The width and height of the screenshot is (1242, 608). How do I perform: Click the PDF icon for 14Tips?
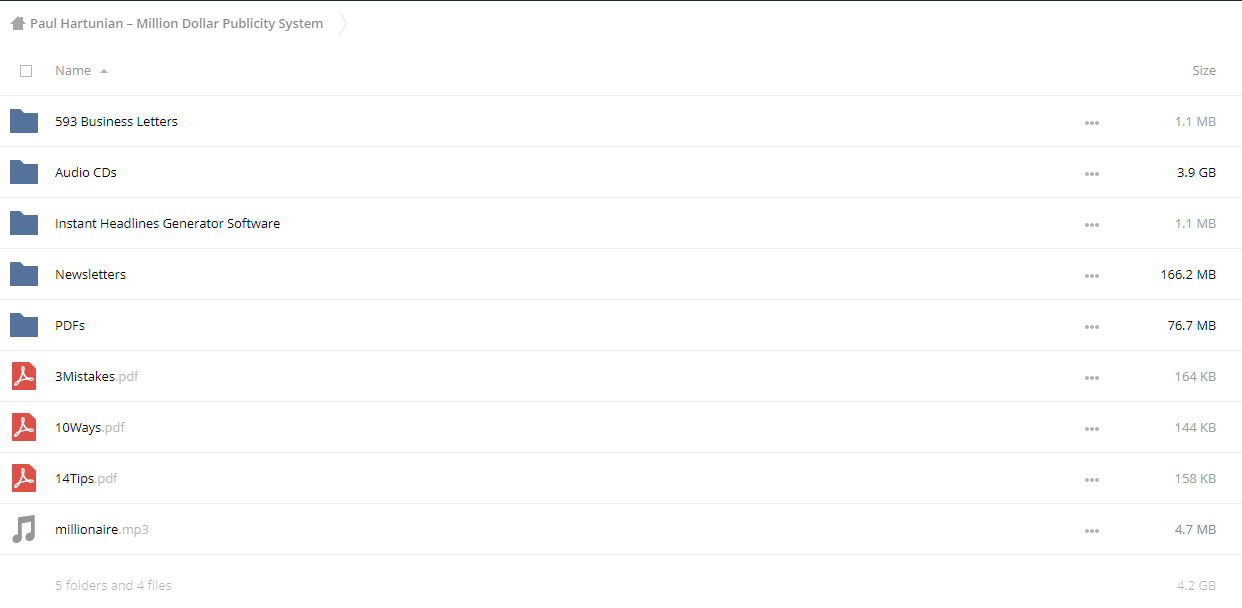[x=24, y=478]
